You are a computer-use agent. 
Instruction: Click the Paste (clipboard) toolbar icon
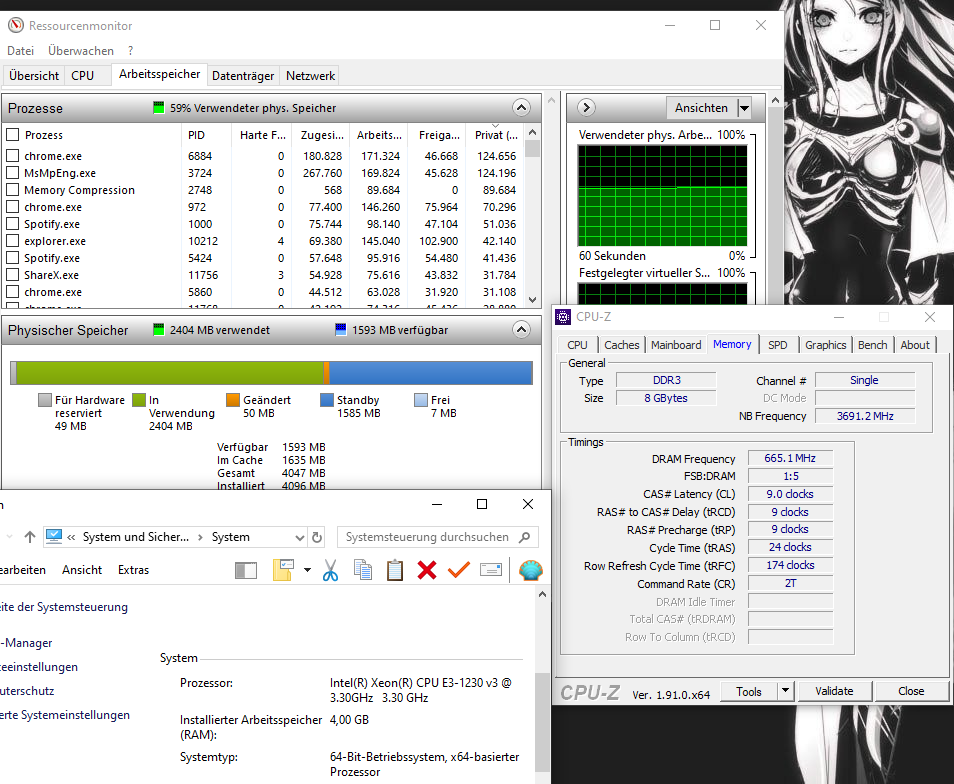(394, 570)
